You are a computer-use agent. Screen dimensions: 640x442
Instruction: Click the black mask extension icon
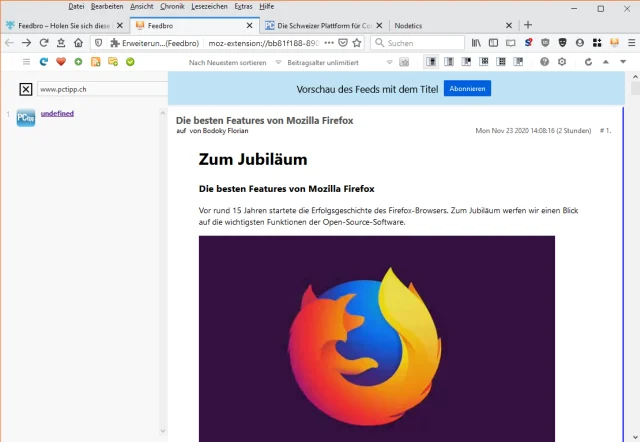coord(562,42)
